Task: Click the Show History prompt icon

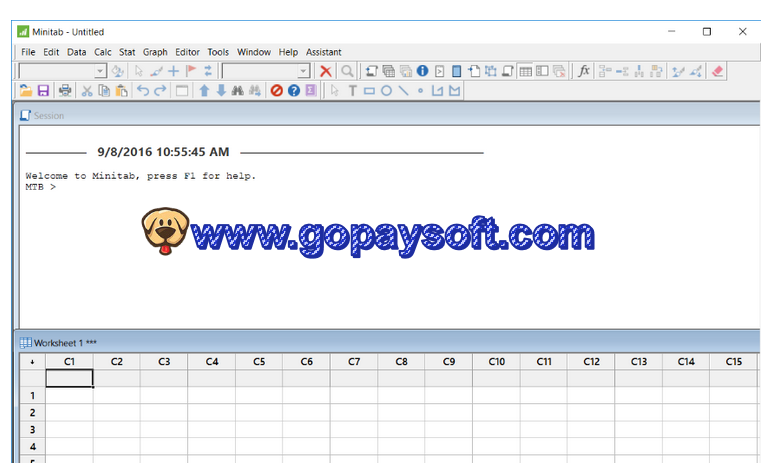Action: tap(440, 71)
